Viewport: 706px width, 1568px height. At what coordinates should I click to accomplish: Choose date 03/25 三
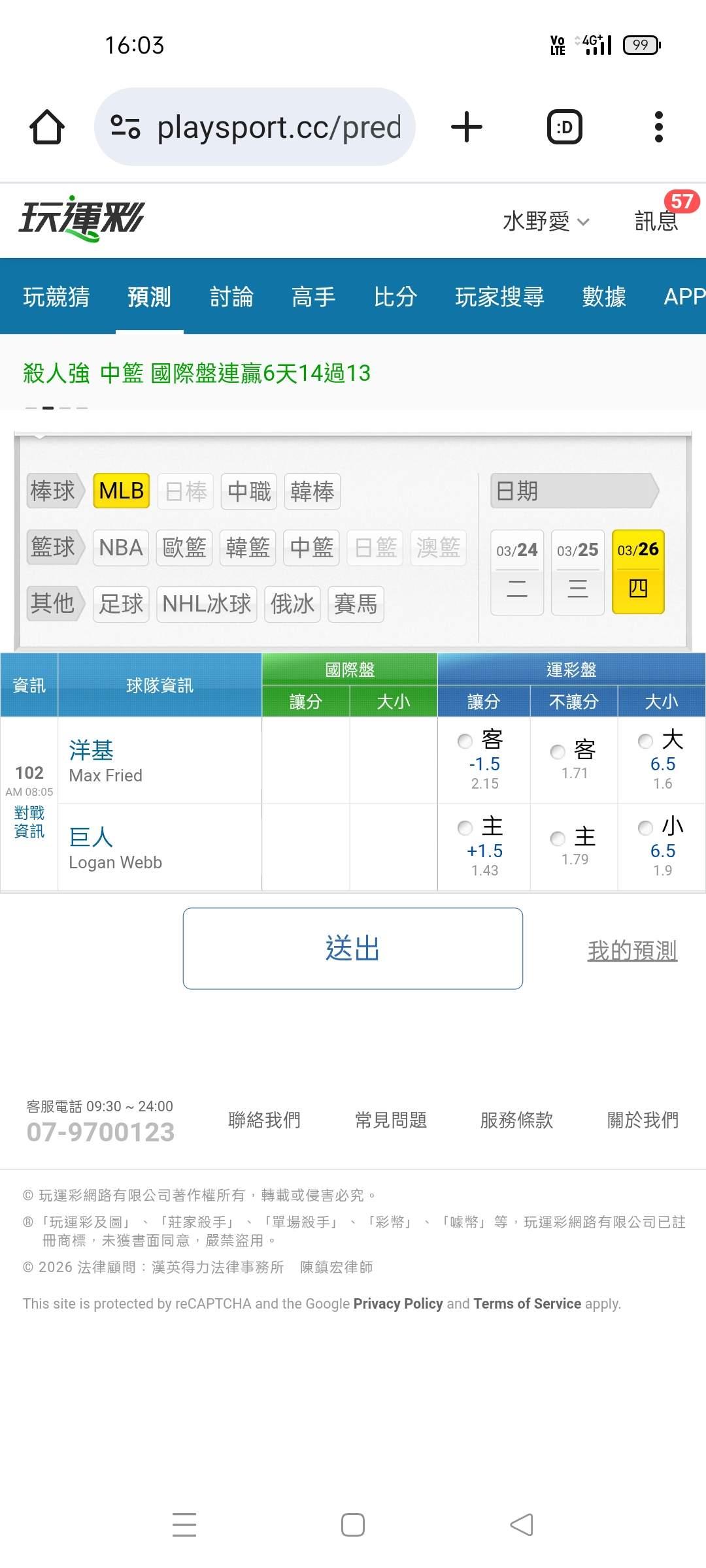(x=578, y=572)
